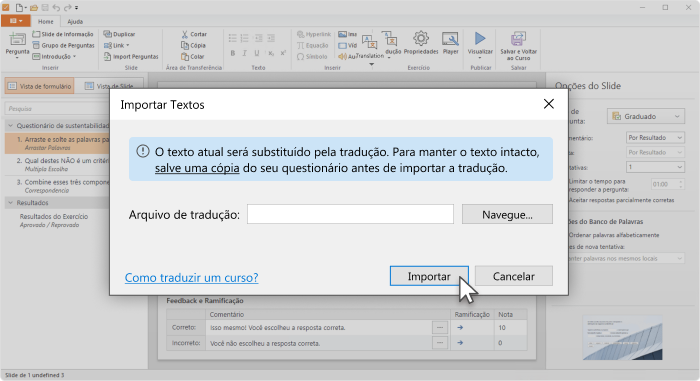Image resolution: width=700 pixels, height=381 pixels.
Task: Apply subscript formatting
Action: click(271, 53)
